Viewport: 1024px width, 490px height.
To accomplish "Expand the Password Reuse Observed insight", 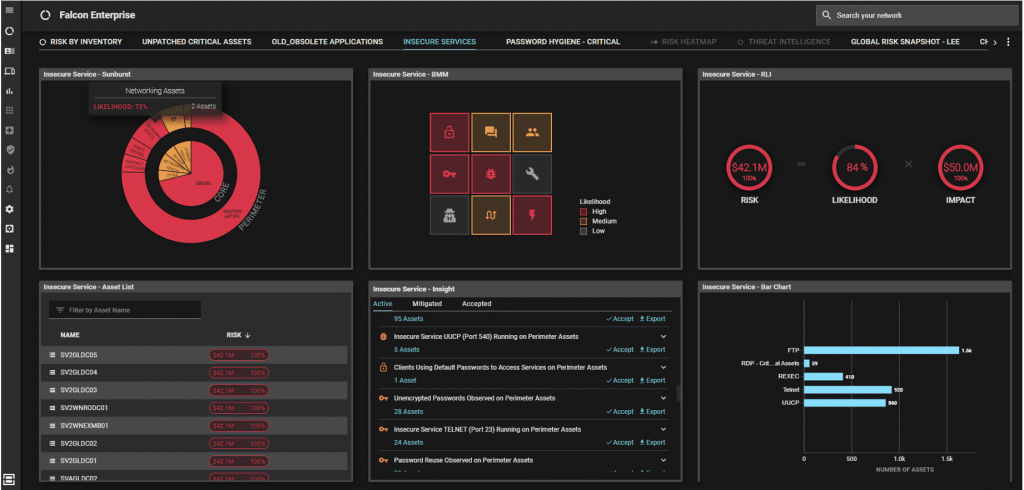I will click(x=664, y=460).
